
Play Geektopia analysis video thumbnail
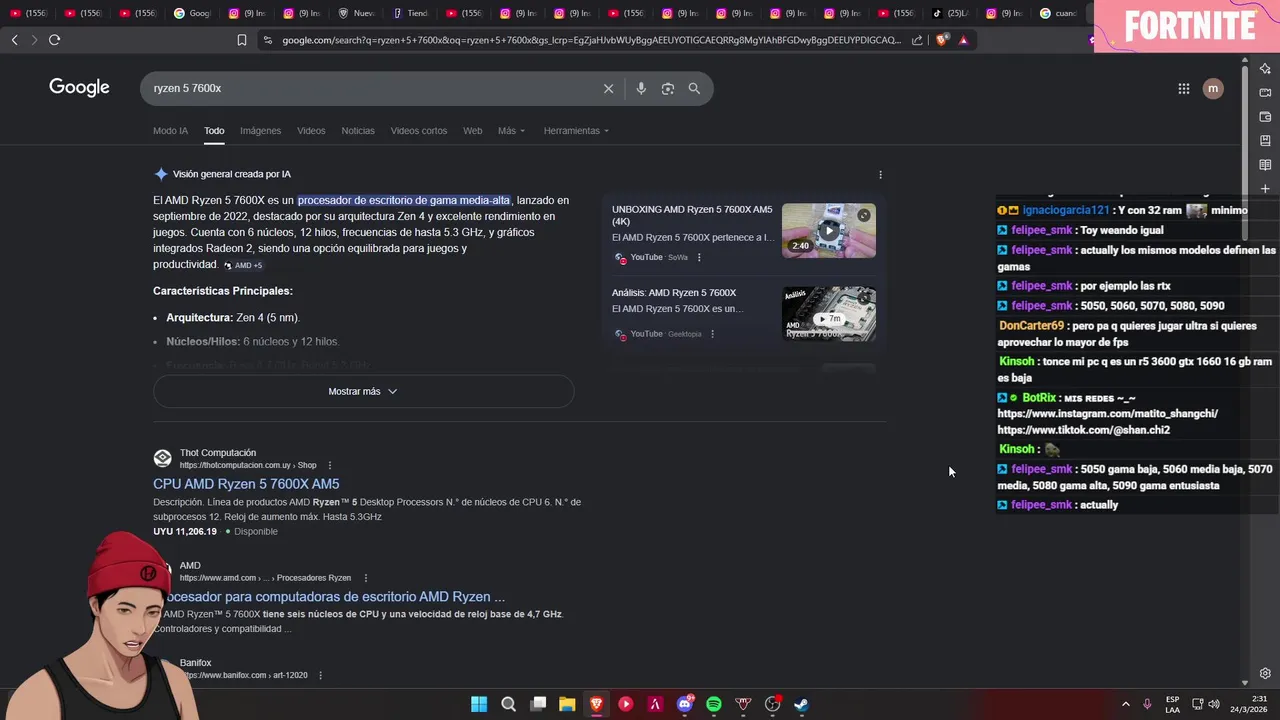tap(828, 314)
